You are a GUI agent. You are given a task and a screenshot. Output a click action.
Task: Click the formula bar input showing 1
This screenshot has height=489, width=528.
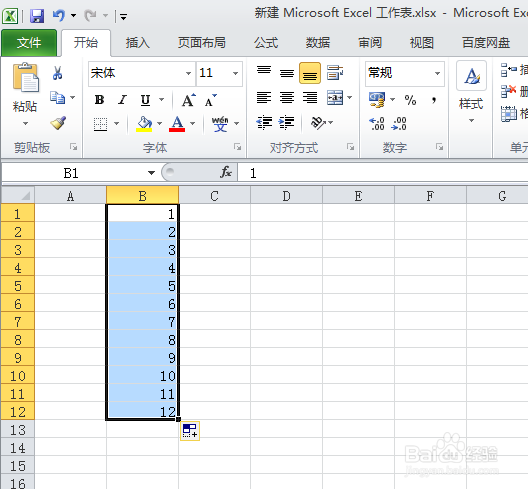tap(383, 173)
